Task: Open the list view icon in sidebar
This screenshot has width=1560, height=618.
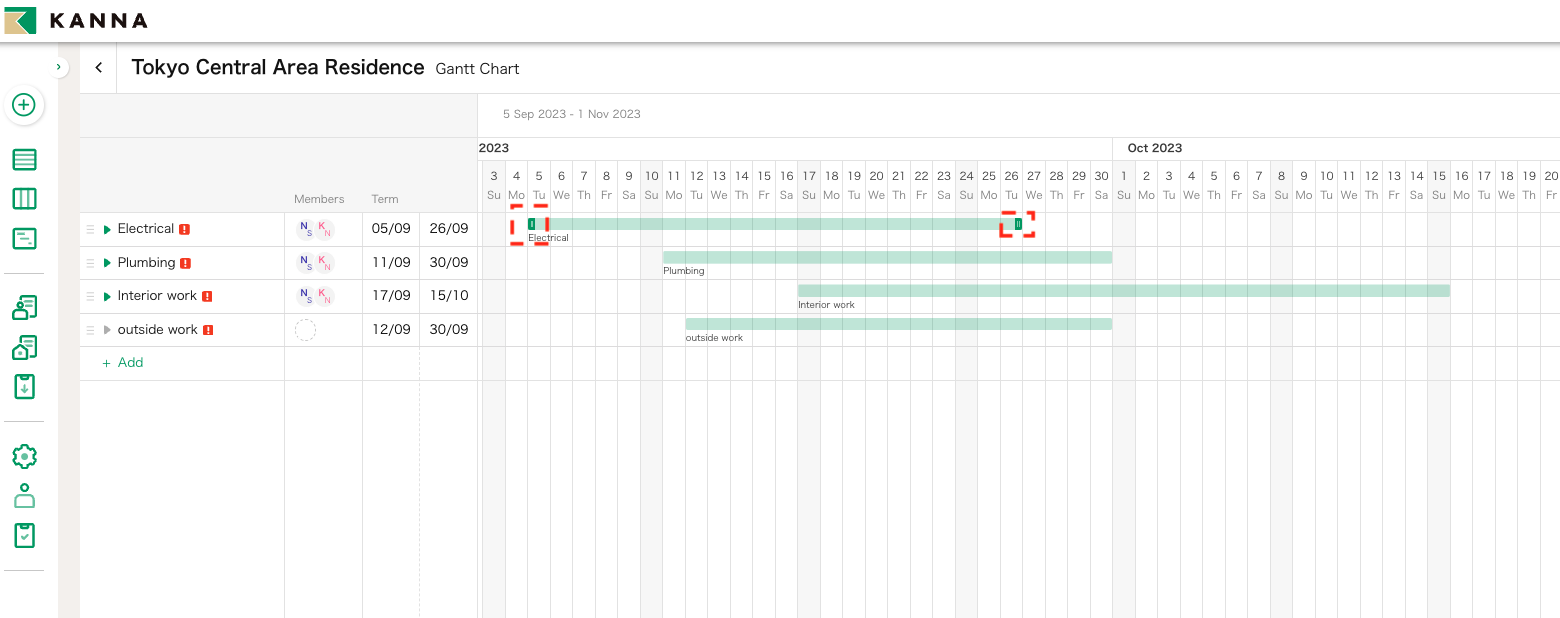Action: click(x=24, y=159)
